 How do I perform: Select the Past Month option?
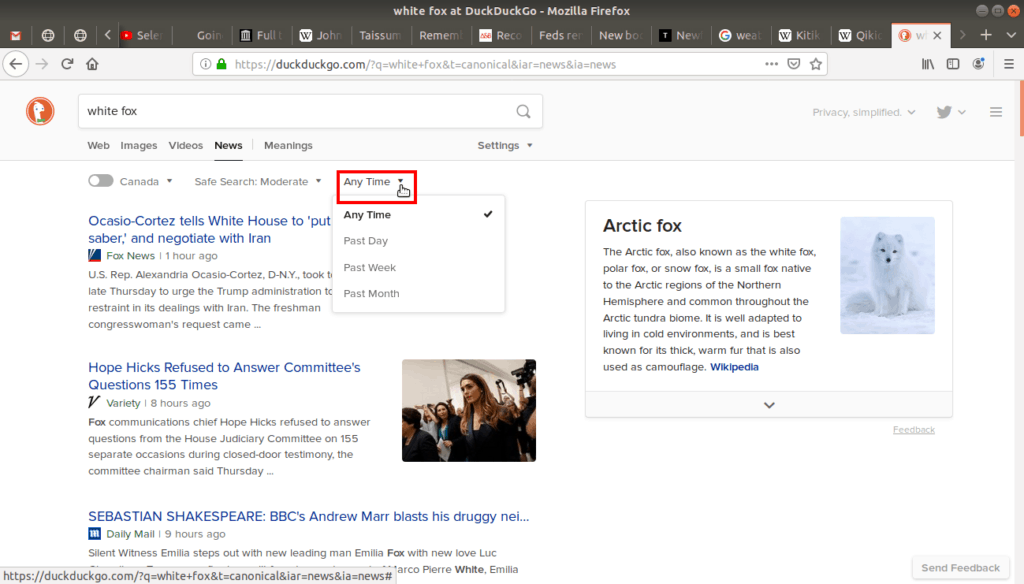coord(418,293)
